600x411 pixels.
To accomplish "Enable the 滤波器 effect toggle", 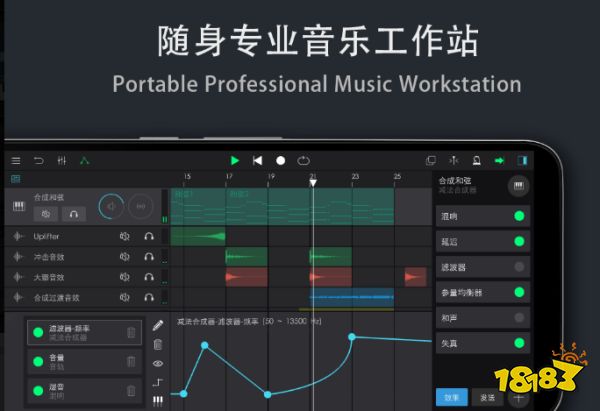I will click(518, 267).
